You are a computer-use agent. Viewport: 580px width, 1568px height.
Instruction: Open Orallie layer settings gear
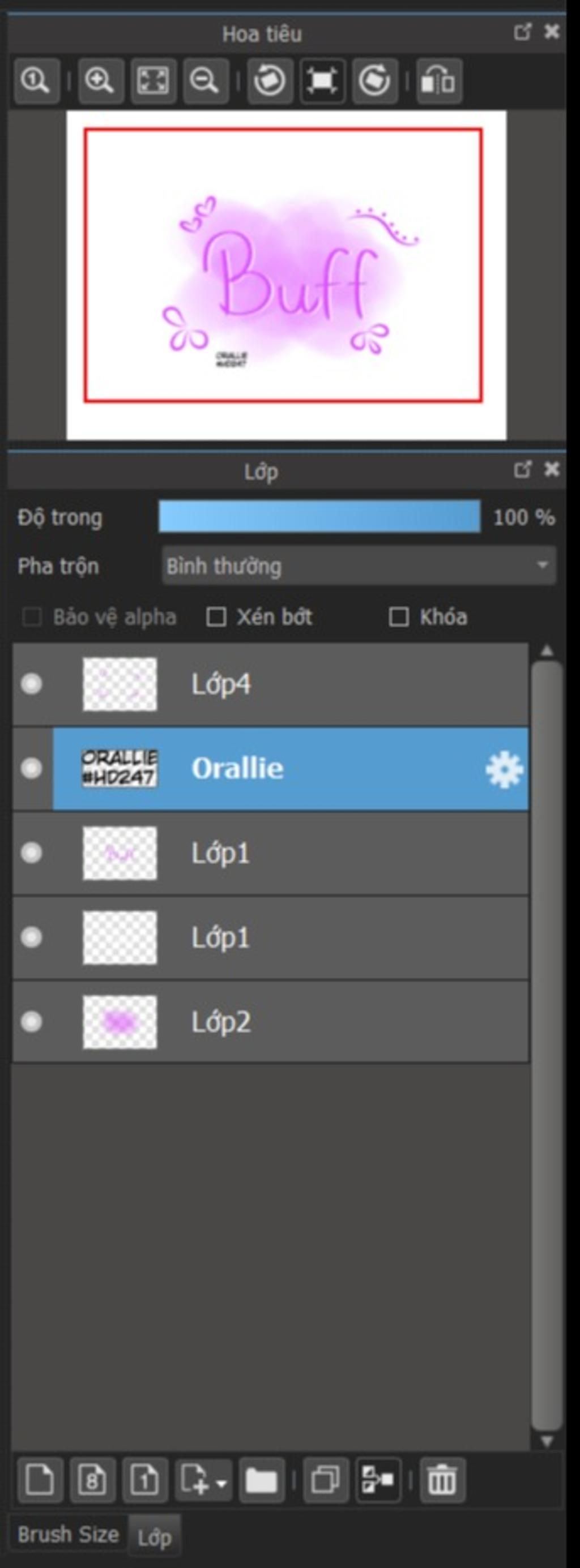(x=504, y=769)
